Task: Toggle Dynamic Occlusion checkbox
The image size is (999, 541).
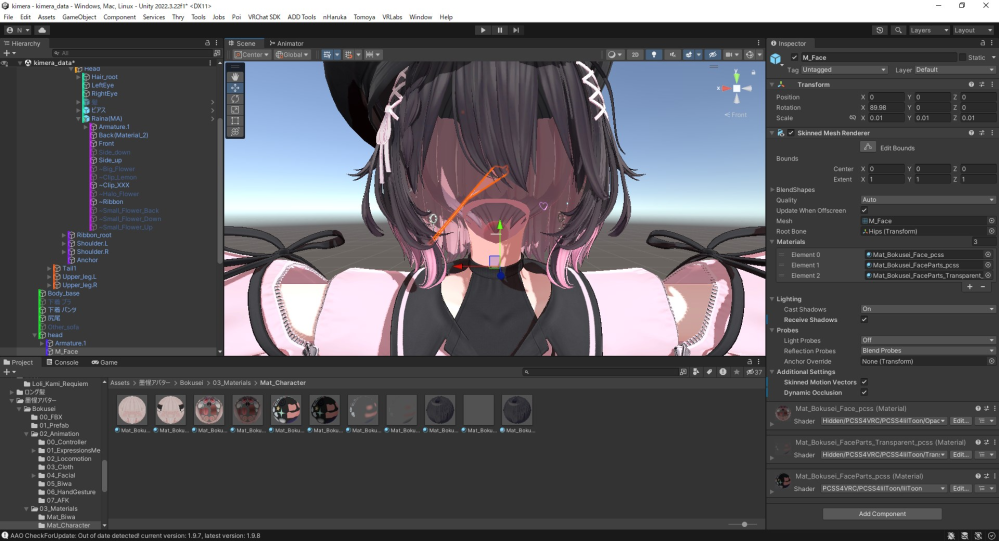Action: point(865,393)
